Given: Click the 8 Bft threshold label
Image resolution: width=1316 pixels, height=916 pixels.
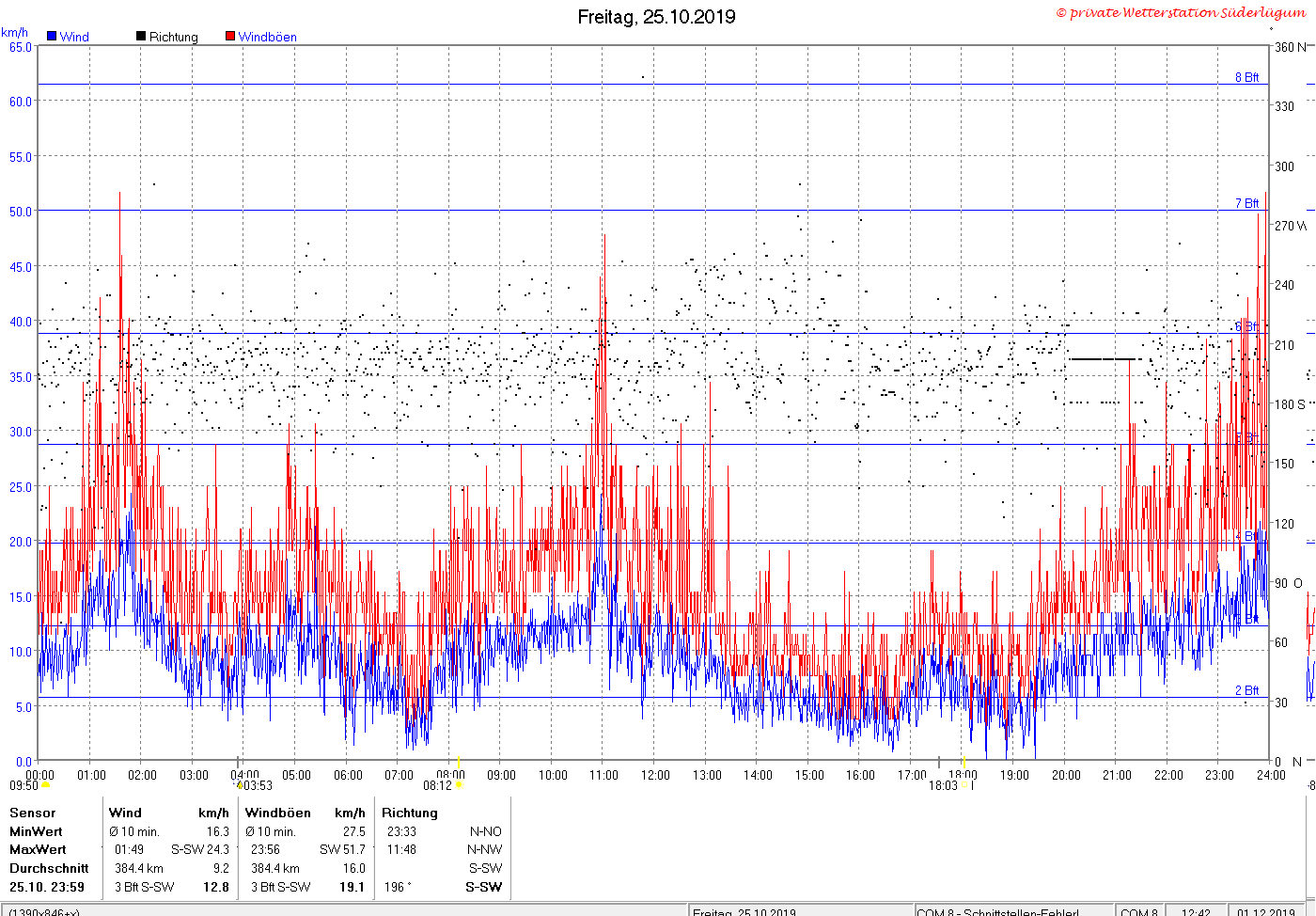Looking at the screenshot, I should click(1246, 77).
